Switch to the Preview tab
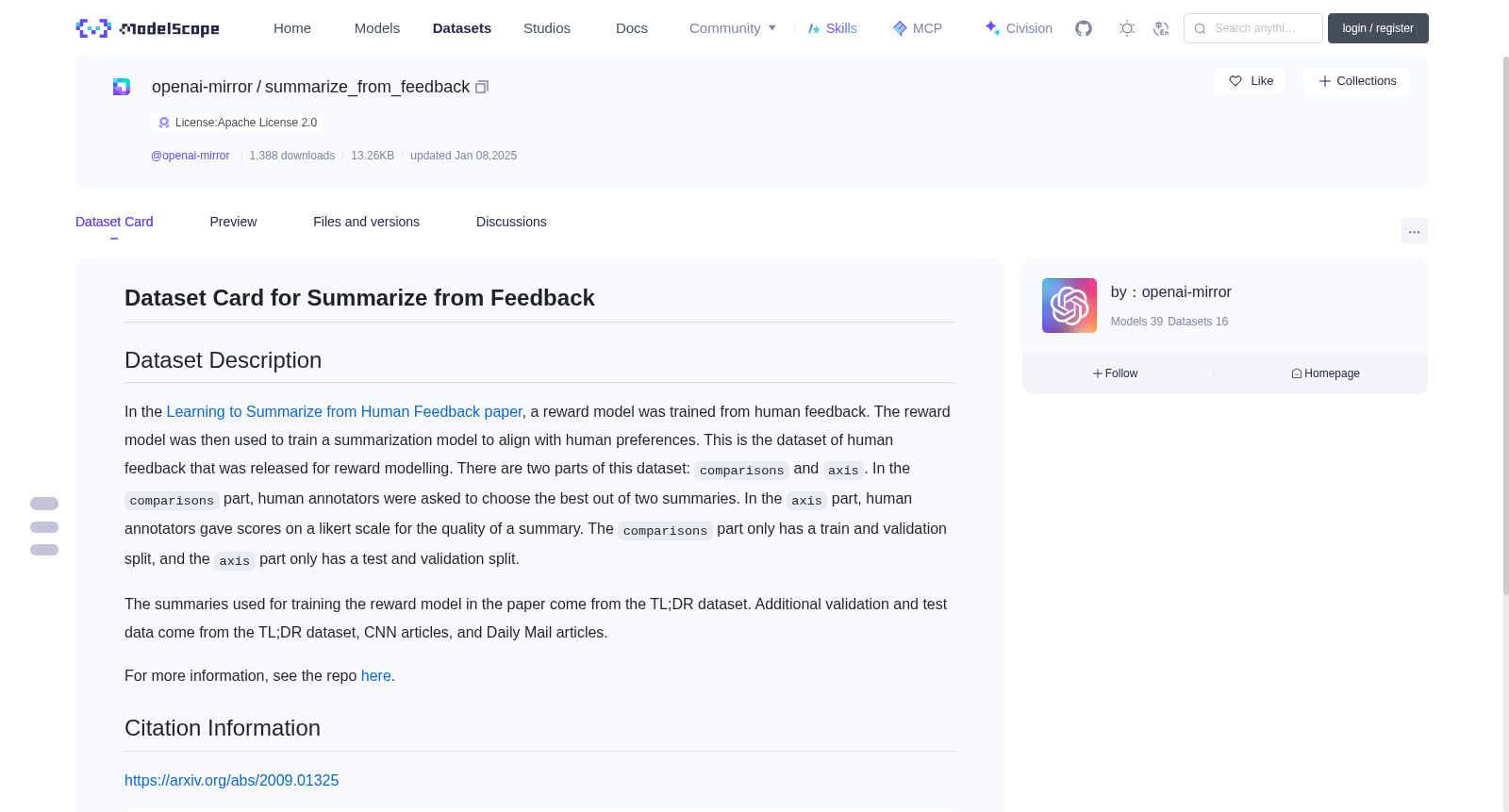Image resolution: width=1509 pixels, height=812 pixels. coord(233,222)
